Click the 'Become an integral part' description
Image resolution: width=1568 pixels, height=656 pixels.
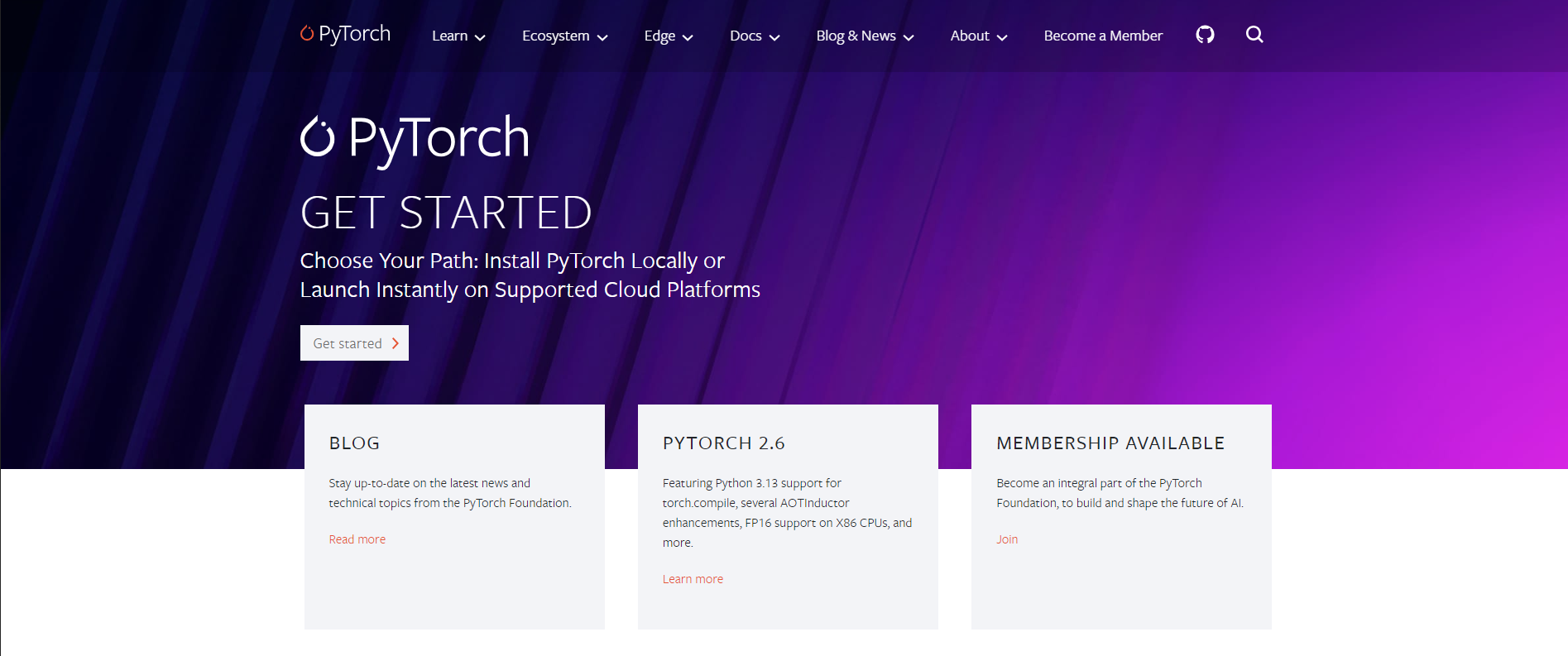click(x=1120, y=493)
